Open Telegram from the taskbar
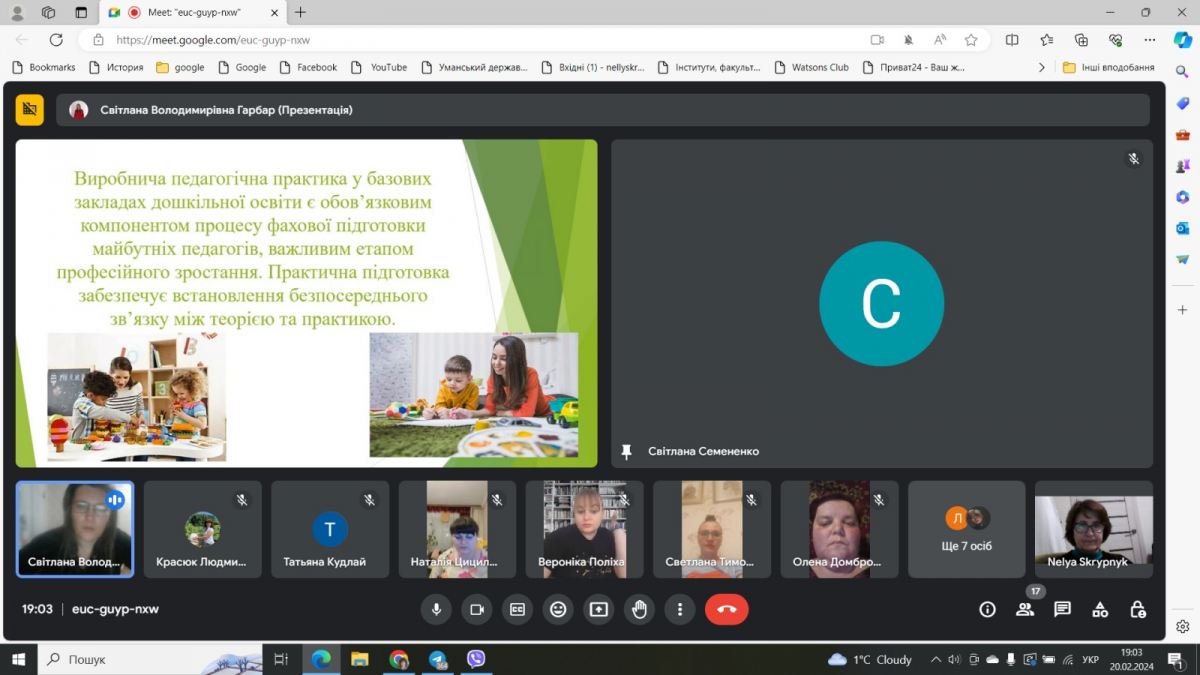Image resolution: width=1200 pixels, height=675 pixels. pos(437,659)
